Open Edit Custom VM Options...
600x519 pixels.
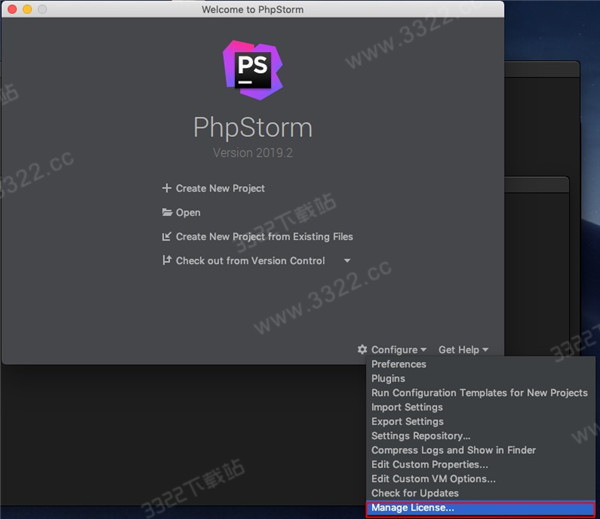[x=481, y=479]
